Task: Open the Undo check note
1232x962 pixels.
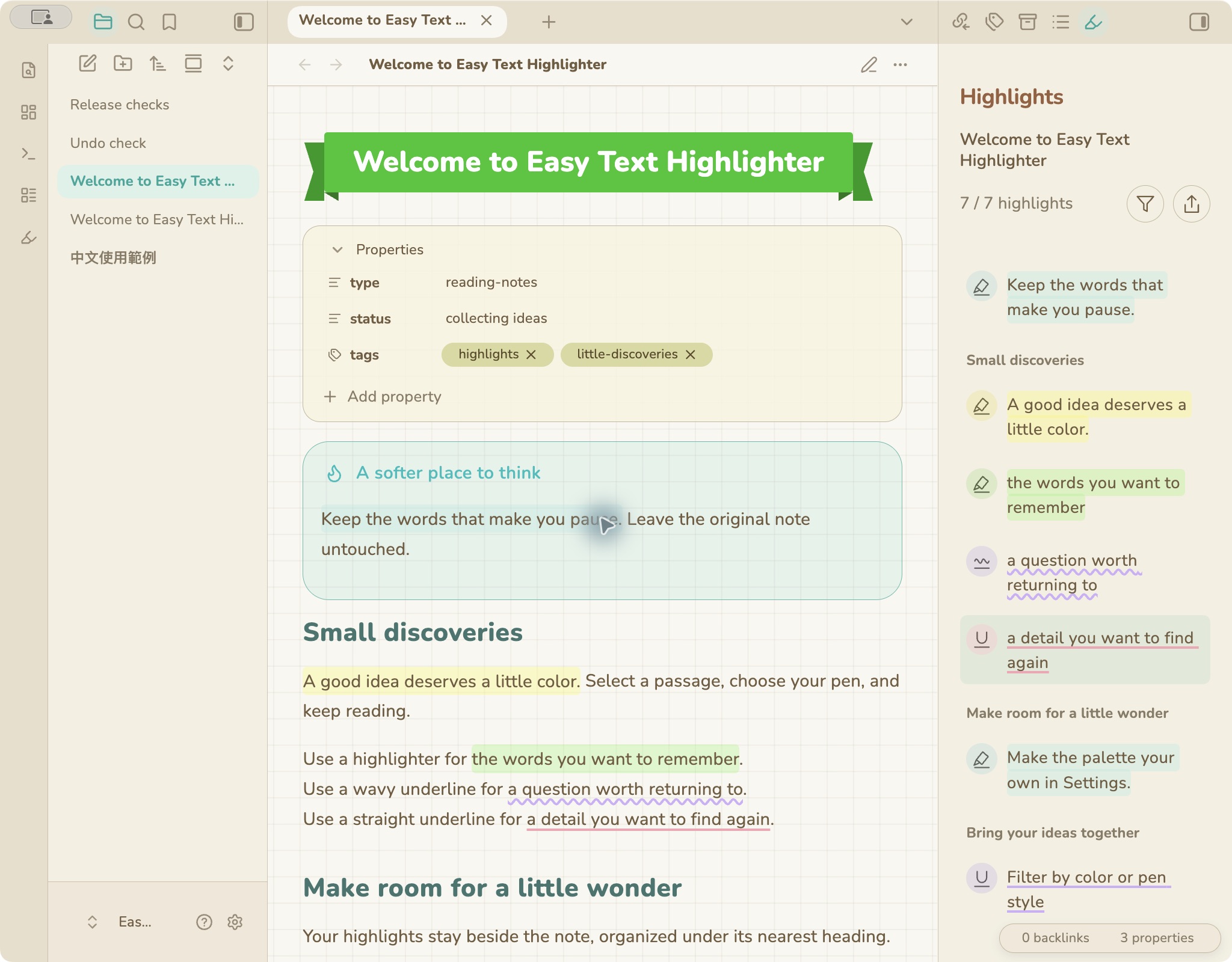Action: pos(158,143)
